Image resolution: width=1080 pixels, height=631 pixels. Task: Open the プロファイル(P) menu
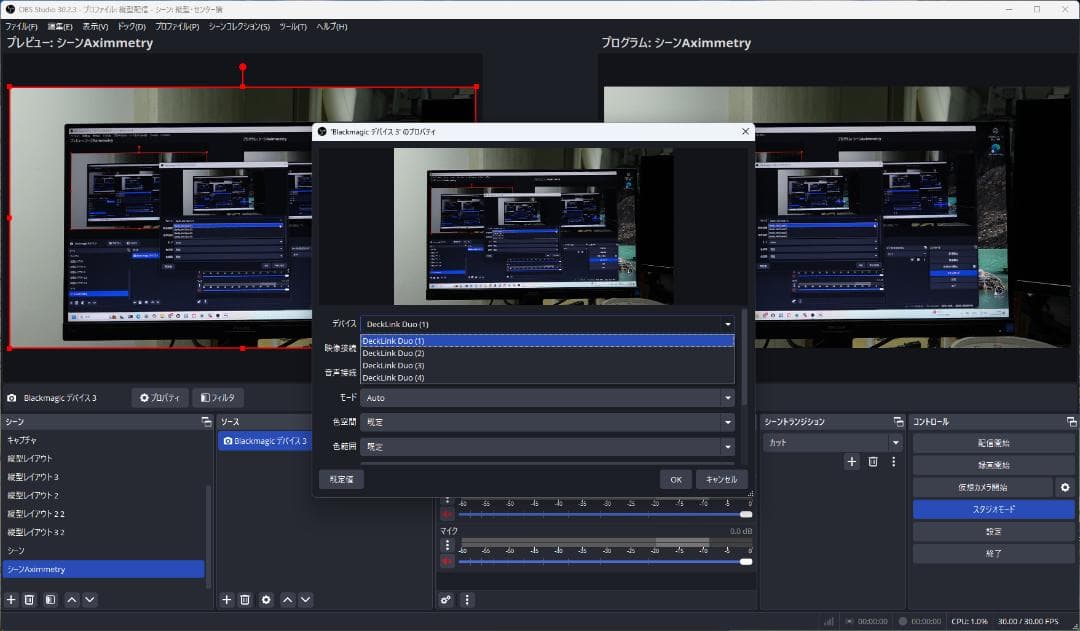click(177, 26)
